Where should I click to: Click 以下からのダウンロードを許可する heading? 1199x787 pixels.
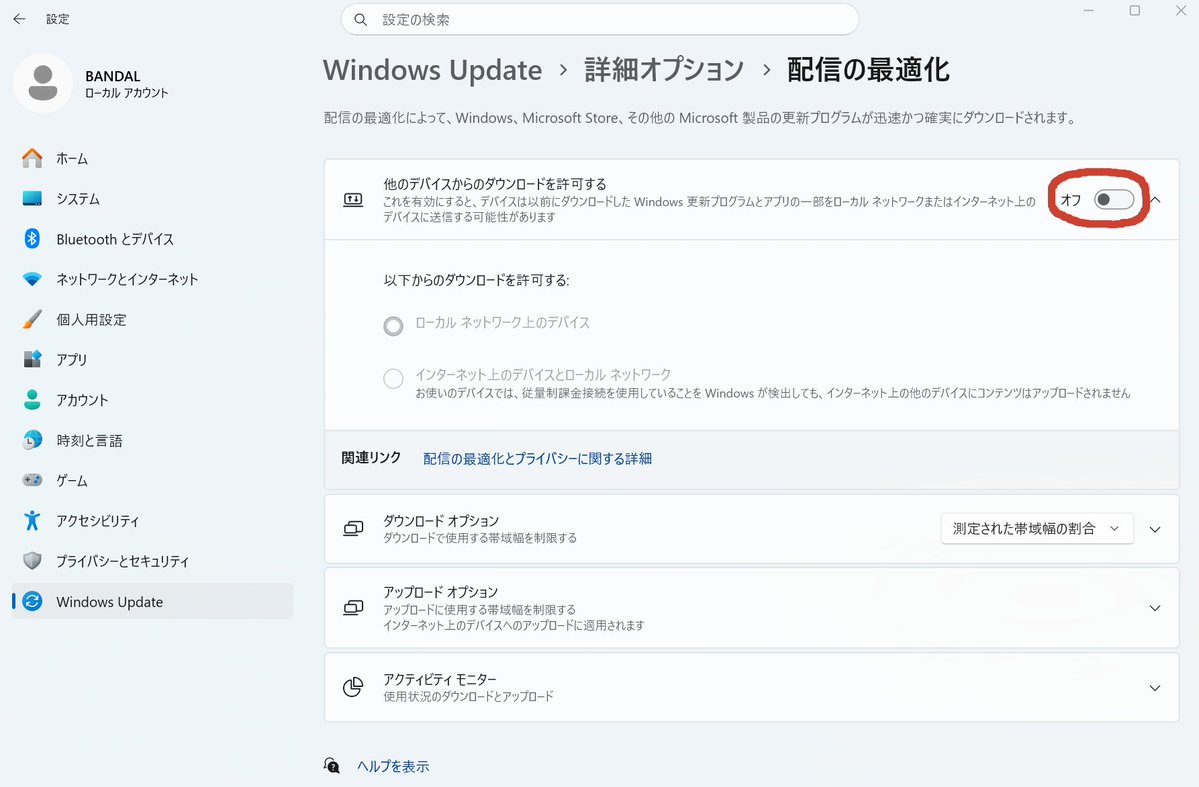476,280
